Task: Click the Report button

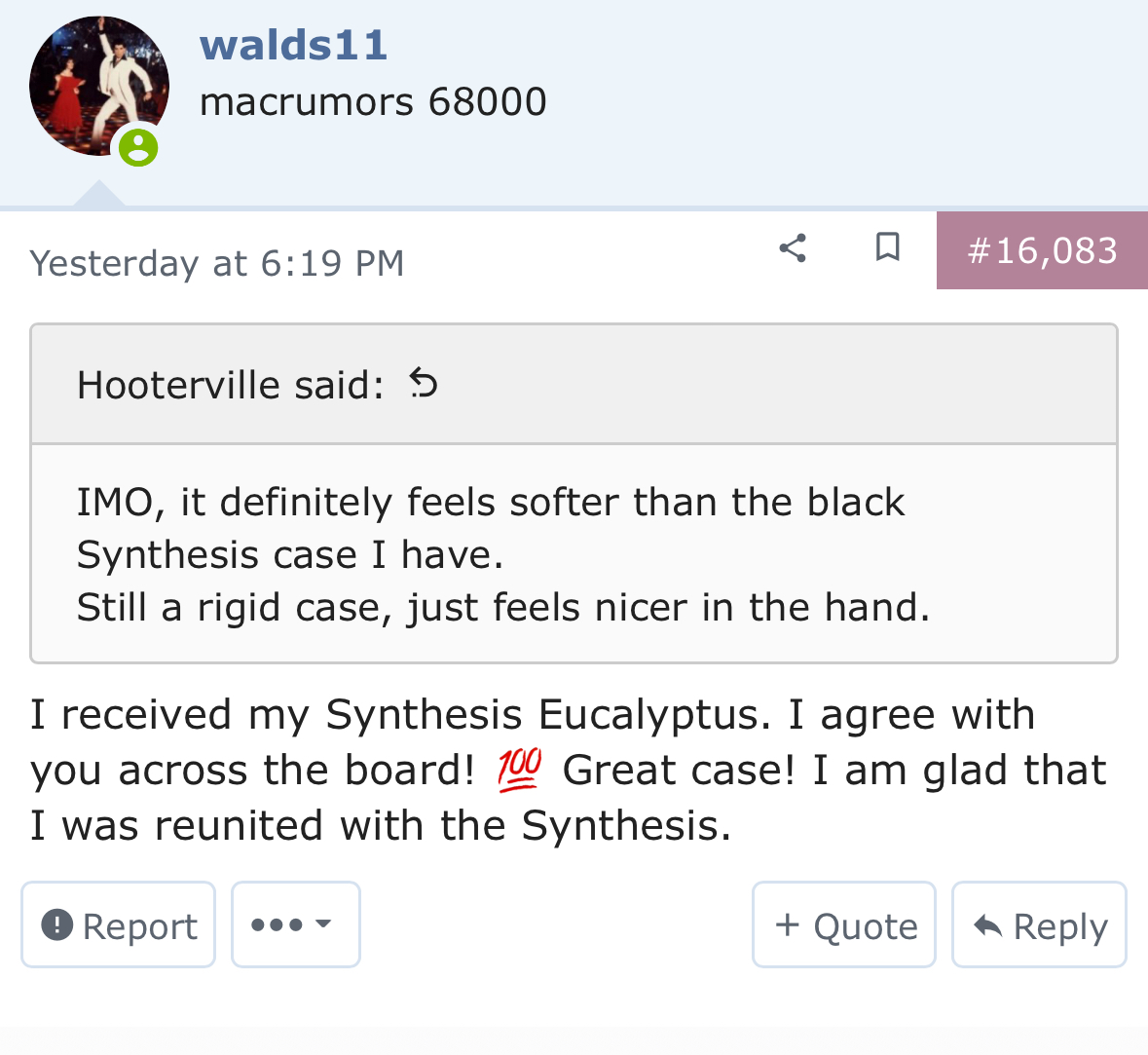Action: [119, 924]
